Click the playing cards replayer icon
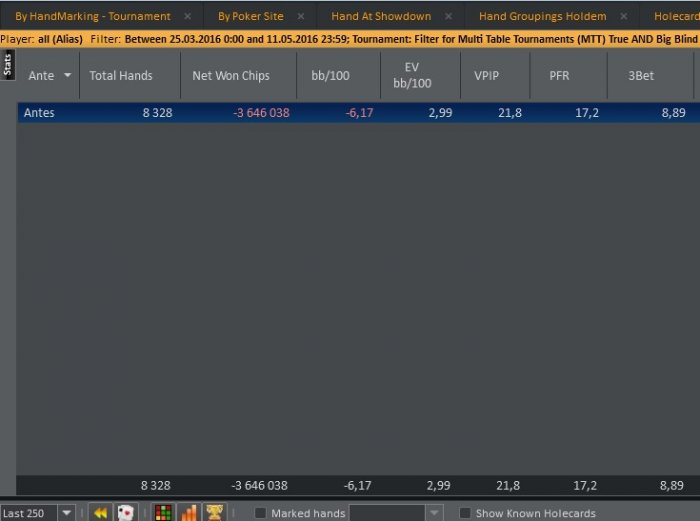This screenshot has width=700, height=521. pos(125,513)
